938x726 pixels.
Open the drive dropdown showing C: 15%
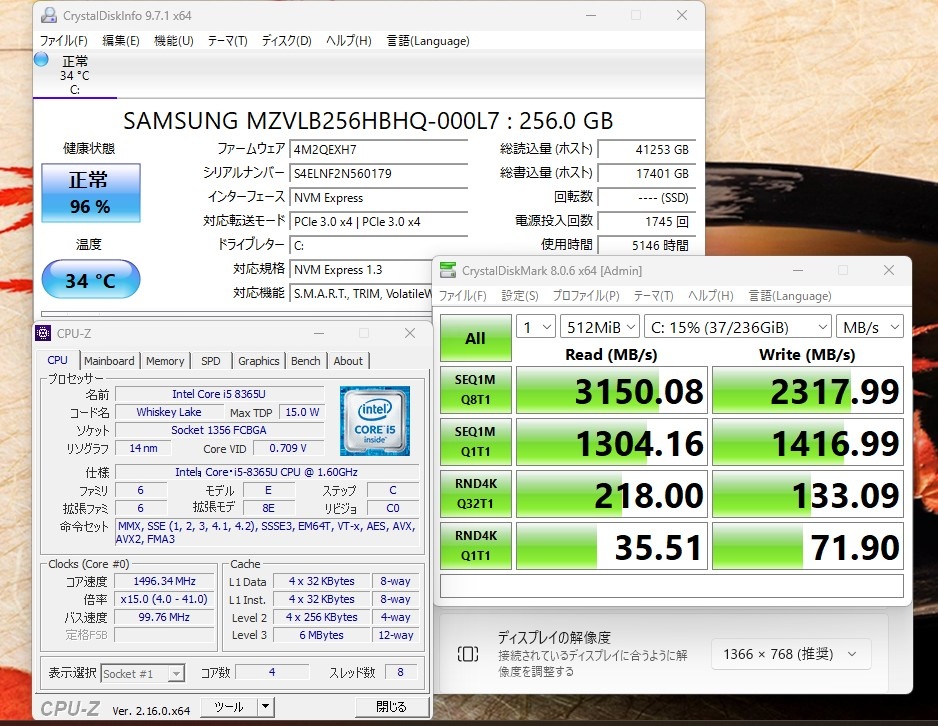pyautogui.click(x=738, y=327)
